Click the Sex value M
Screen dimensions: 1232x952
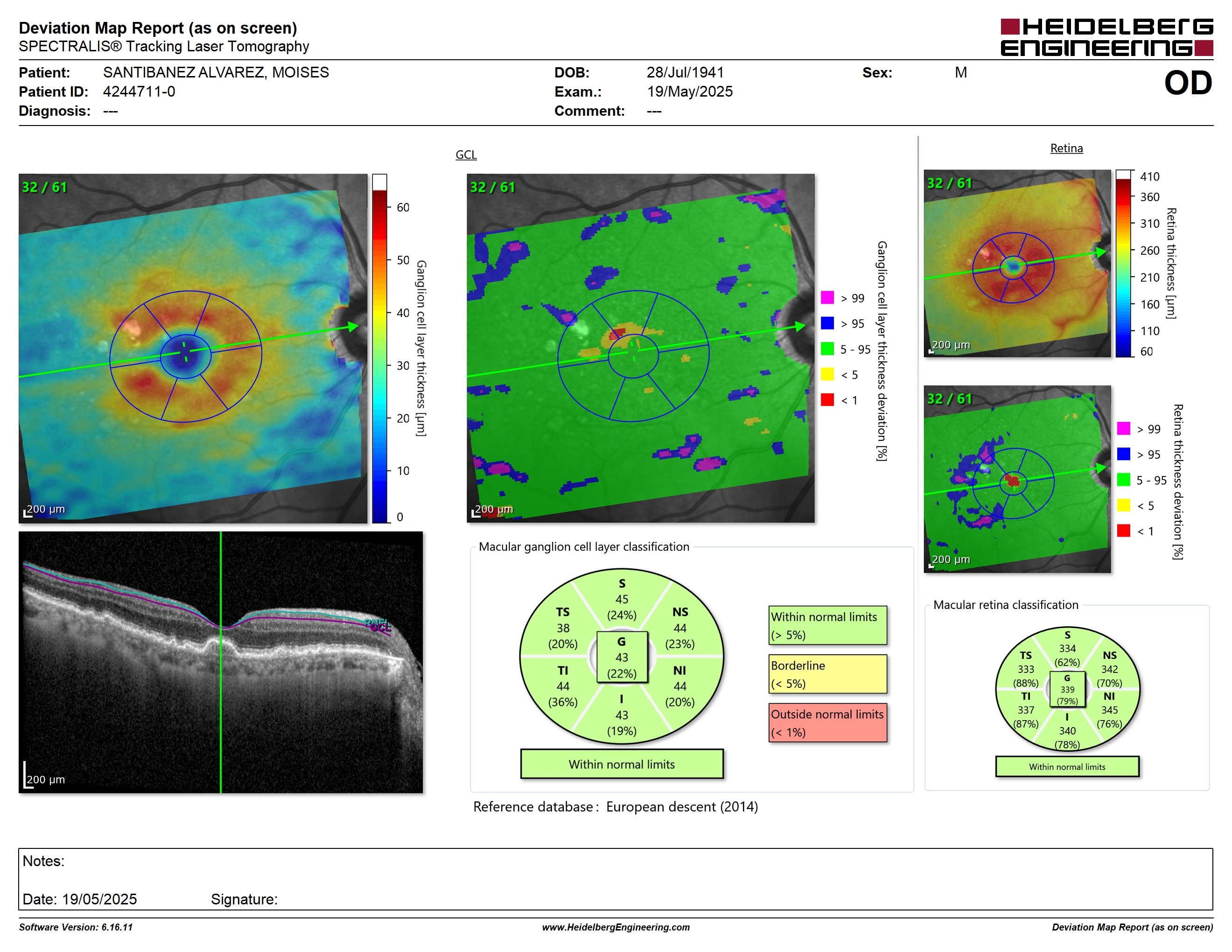tap(961, 72)
